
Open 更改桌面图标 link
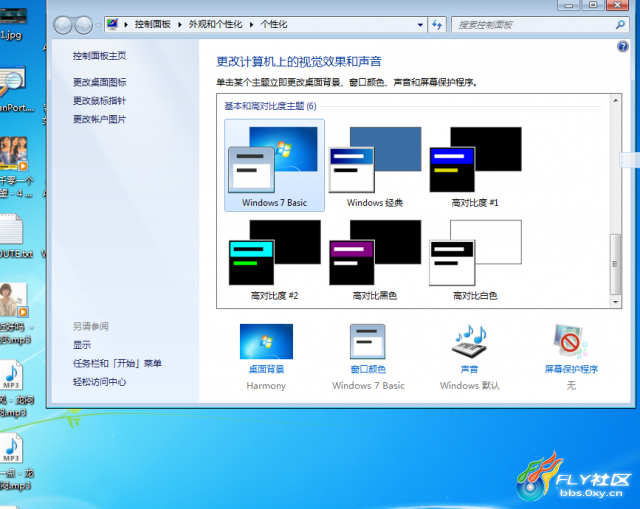point(100,82)
